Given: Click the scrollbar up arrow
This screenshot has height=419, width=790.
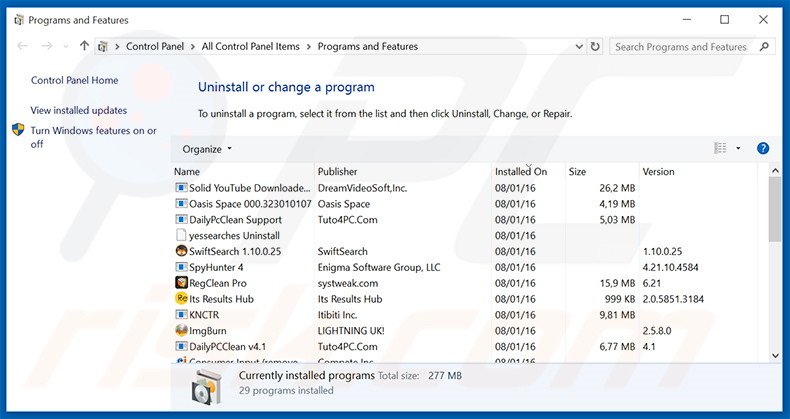Looking at the screenshot, I should pos(775,171).
